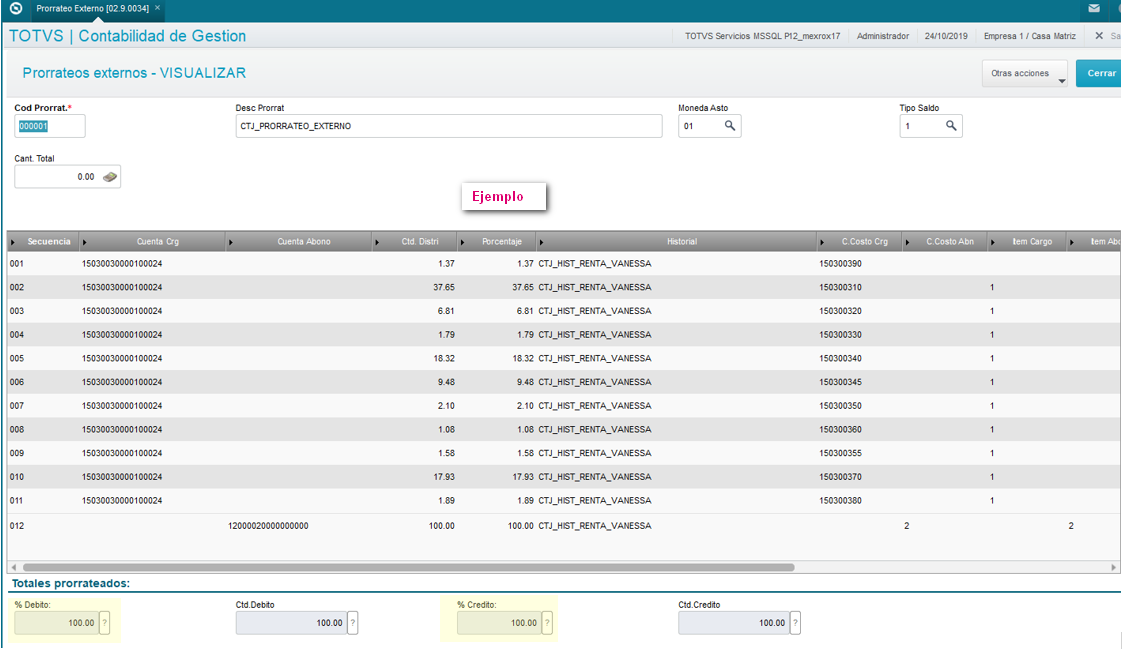1122x651 pixels.
Task: Open the mail envelope icon
Action: [x=1094, y=9]
